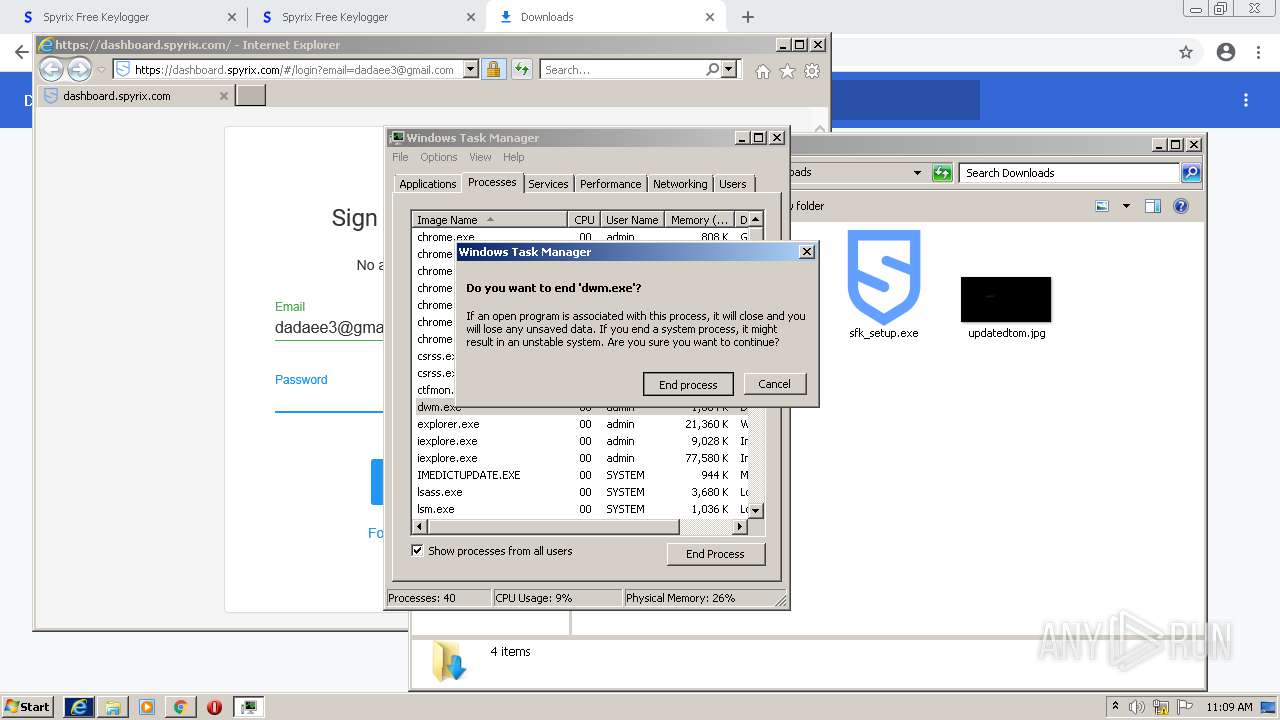Select the iexplore.exe row using 9,028 K
1280x720 pixels.
pos(581,441)
